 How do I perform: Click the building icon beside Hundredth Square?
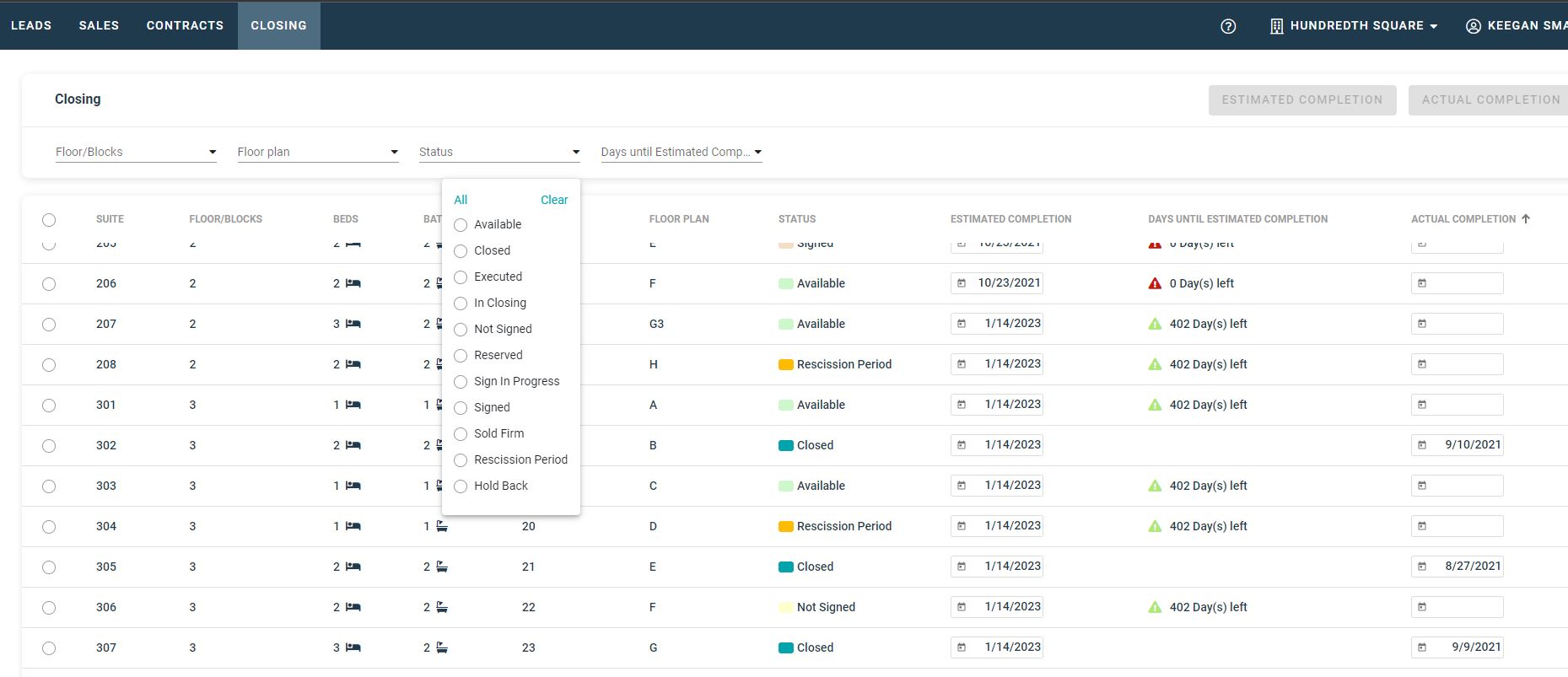point(1277,26)
